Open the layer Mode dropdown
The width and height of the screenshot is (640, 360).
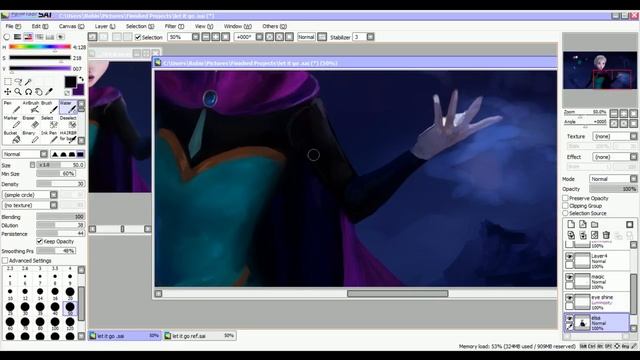(613, 179)
